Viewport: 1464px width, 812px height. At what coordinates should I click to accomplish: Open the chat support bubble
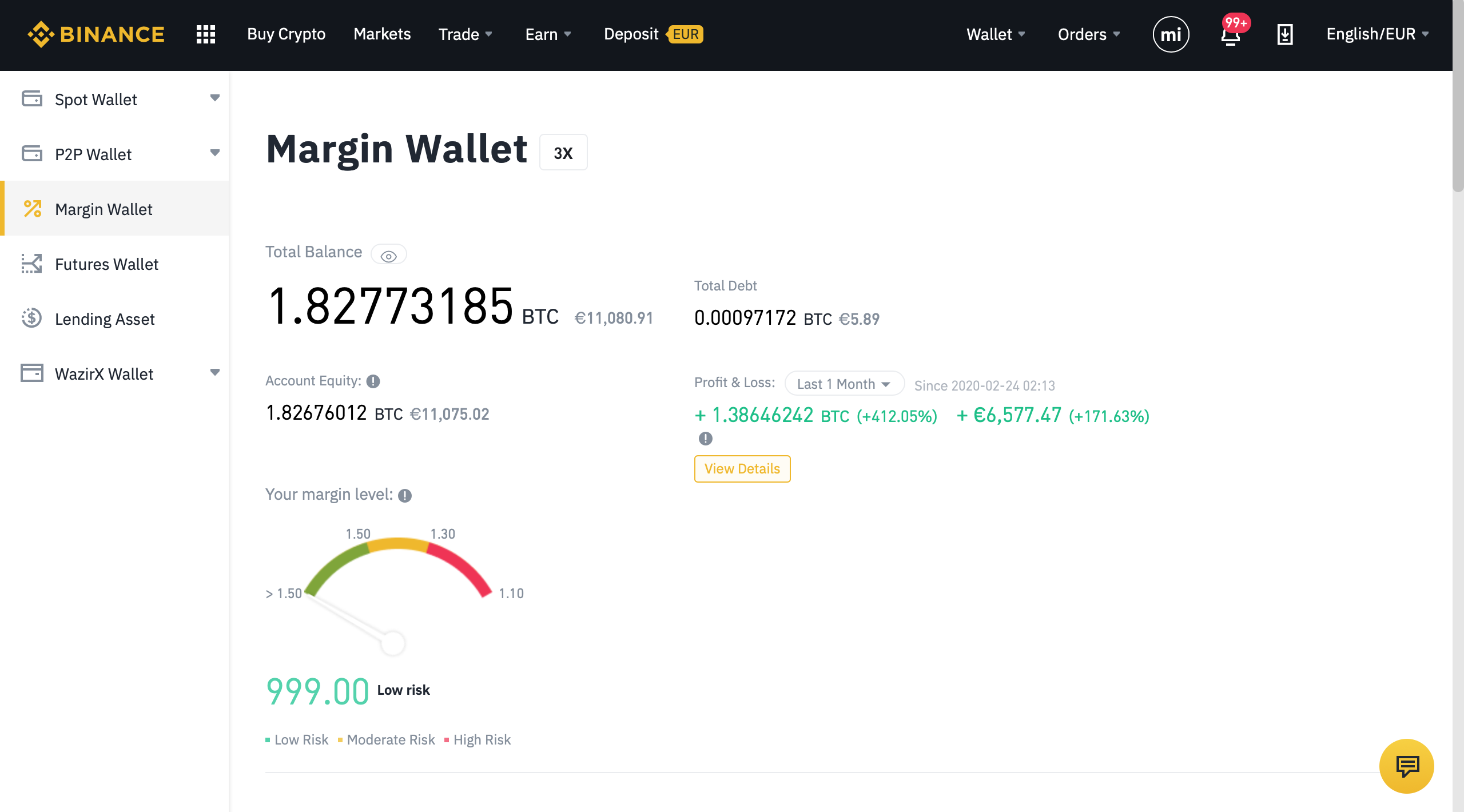click(x=1406, y=766)
